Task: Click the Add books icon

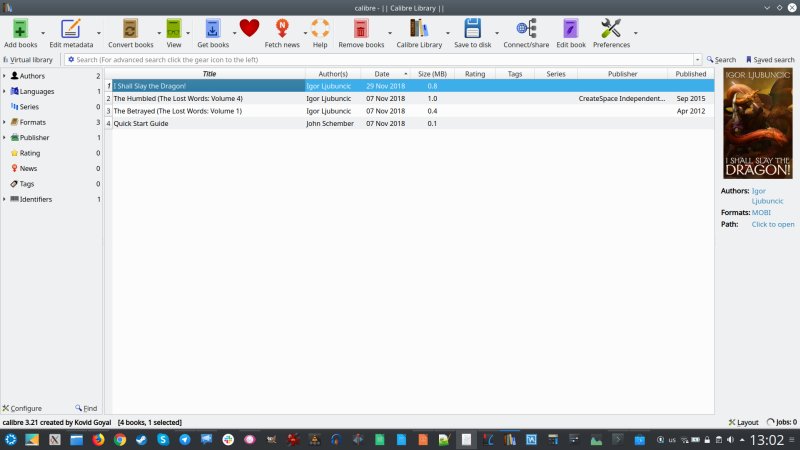Action: tap(20, 28)
